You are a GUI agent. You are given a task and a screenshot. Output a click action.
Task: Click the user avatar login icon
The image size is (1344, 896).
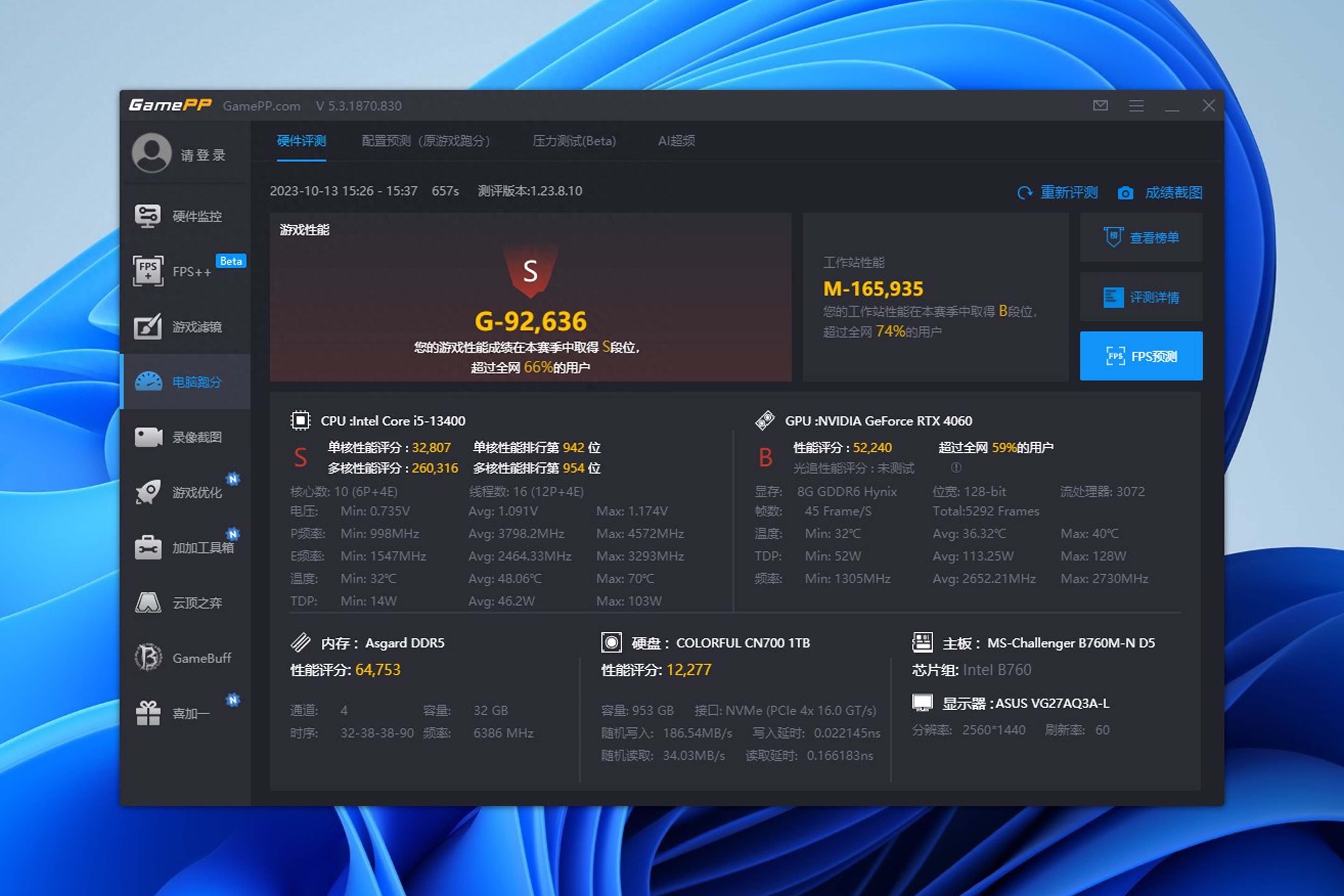click(151, 153)
